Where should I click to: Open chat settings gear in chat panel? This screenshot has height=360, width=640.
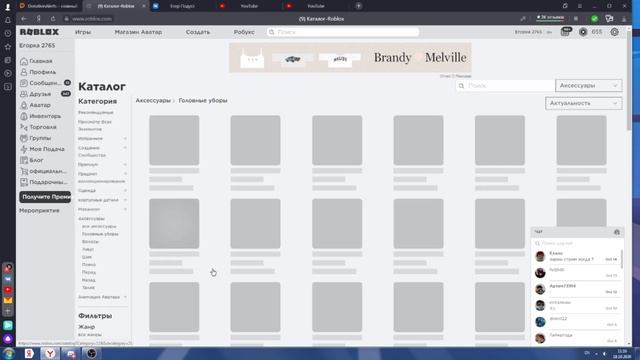point(617,232)
